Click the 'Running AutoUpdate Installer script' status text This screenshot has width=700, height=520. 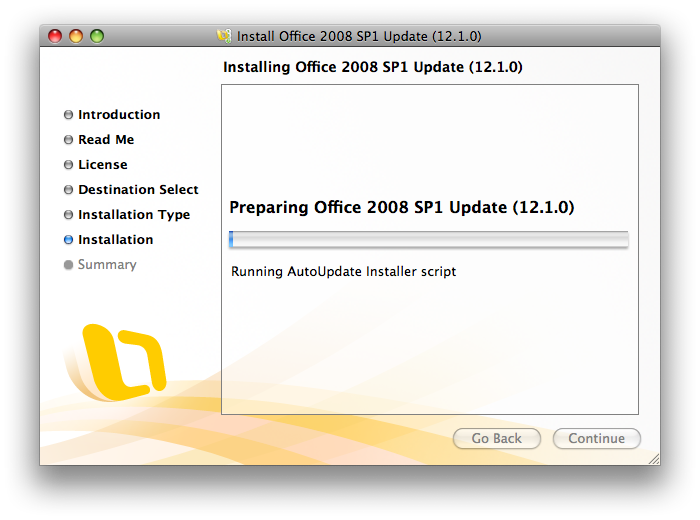[x=343, y=271]
